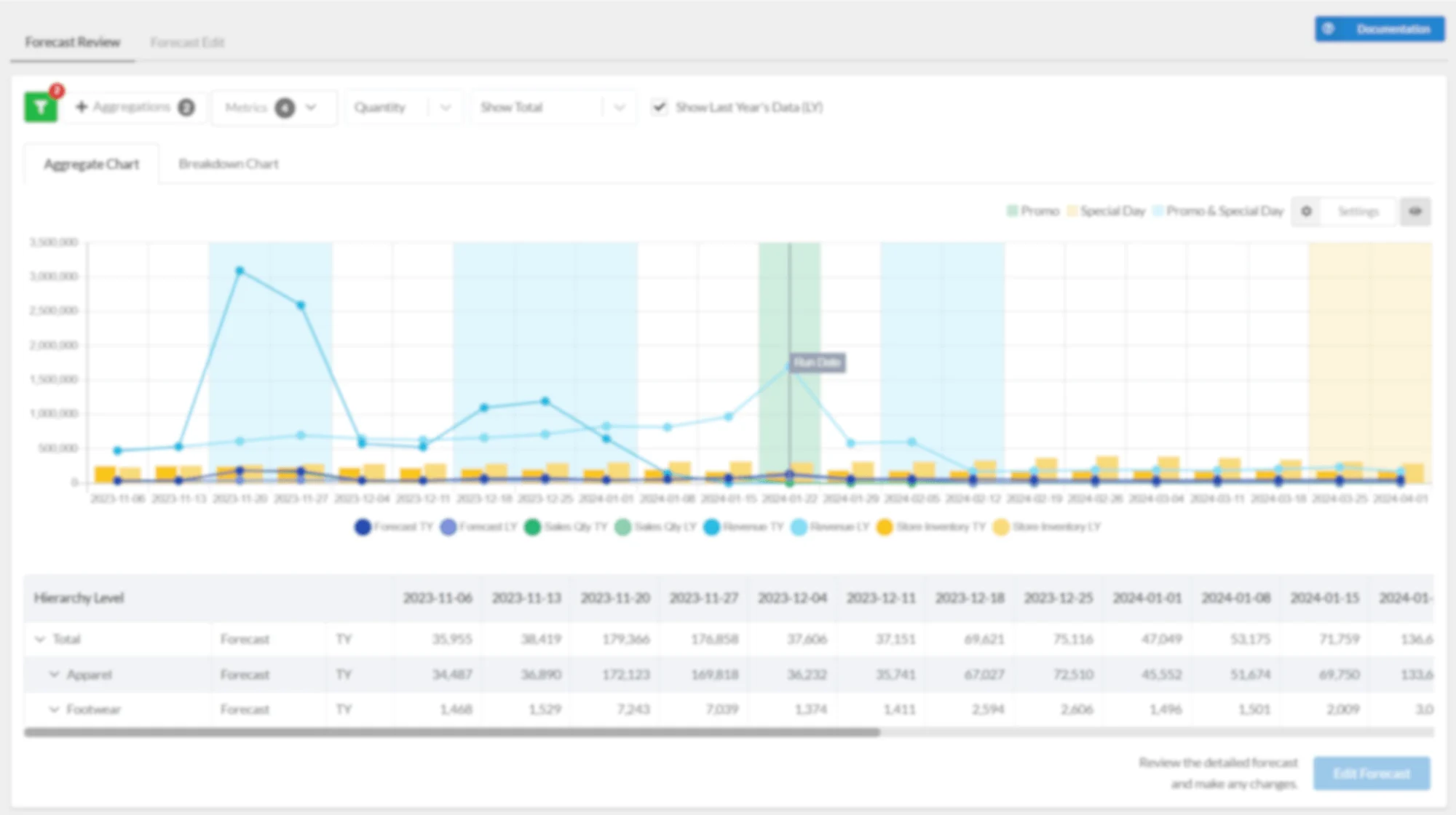The width and height of the screenshot is (1456, 815).
Task: Toggle Sales Qty TY legend marker
Action: tap(532, 527)
